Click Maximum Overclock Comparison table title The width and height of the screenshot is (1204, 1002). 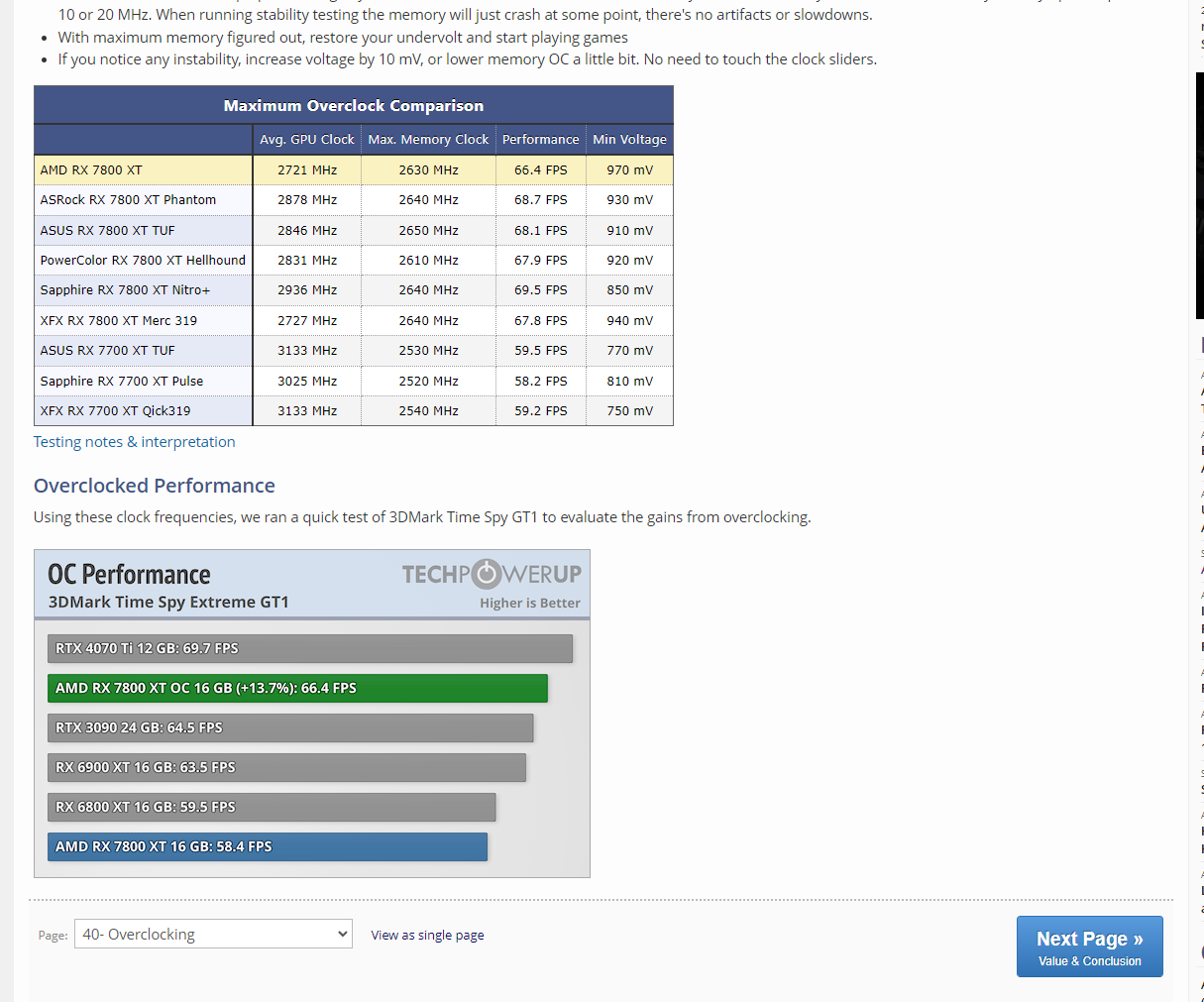point(354,105)
